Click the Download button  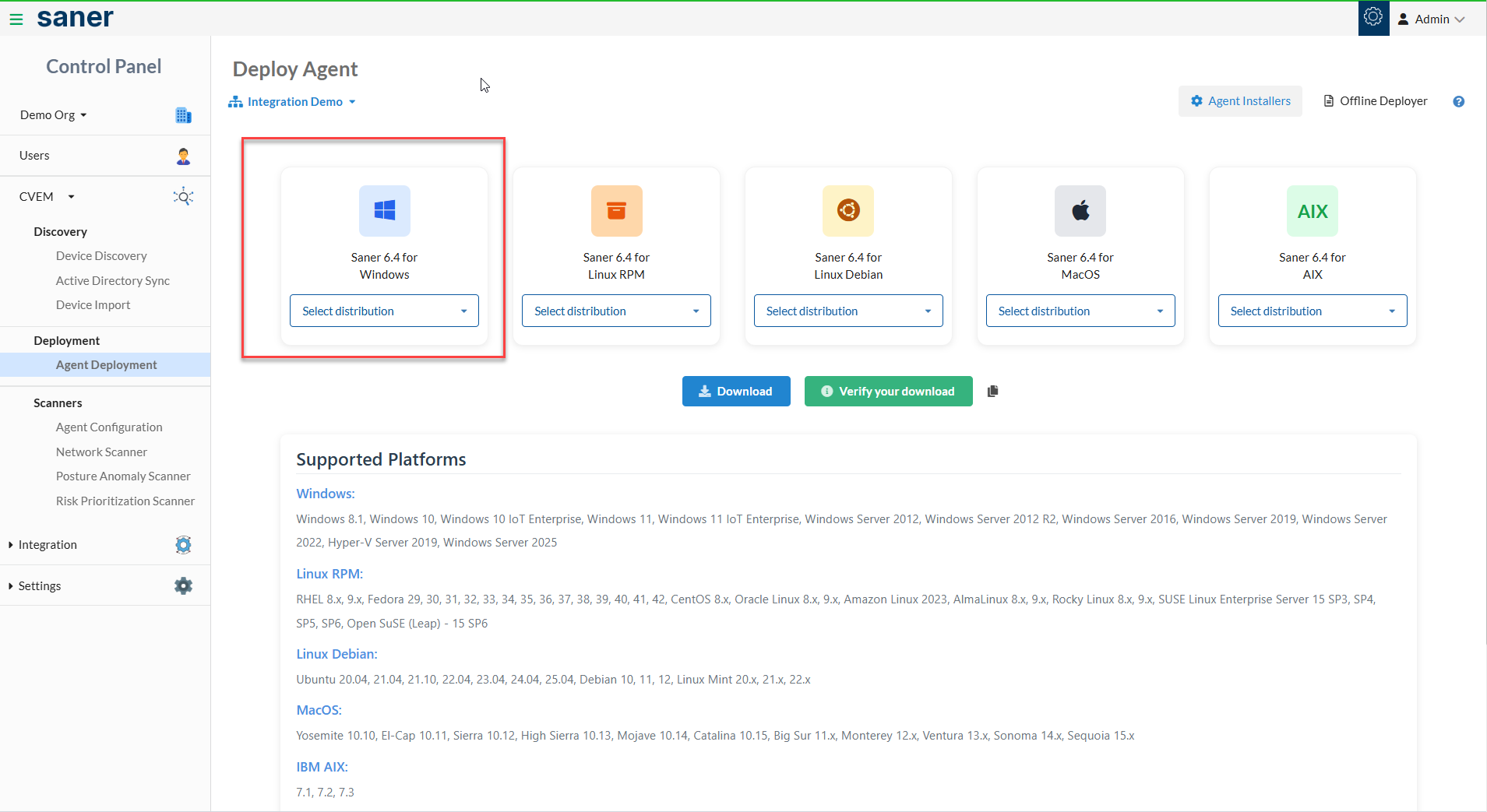[736, 392]
